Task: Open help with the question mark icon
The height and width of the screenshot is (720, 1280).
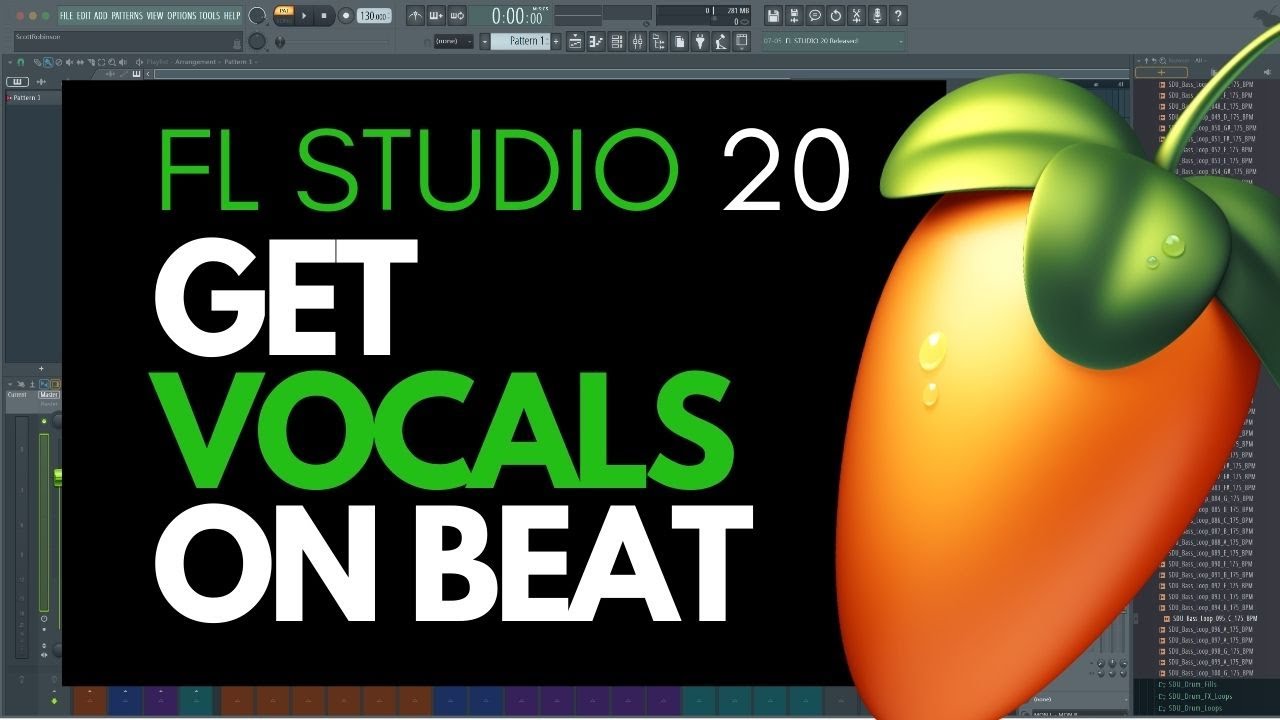Action: (898, 16)
